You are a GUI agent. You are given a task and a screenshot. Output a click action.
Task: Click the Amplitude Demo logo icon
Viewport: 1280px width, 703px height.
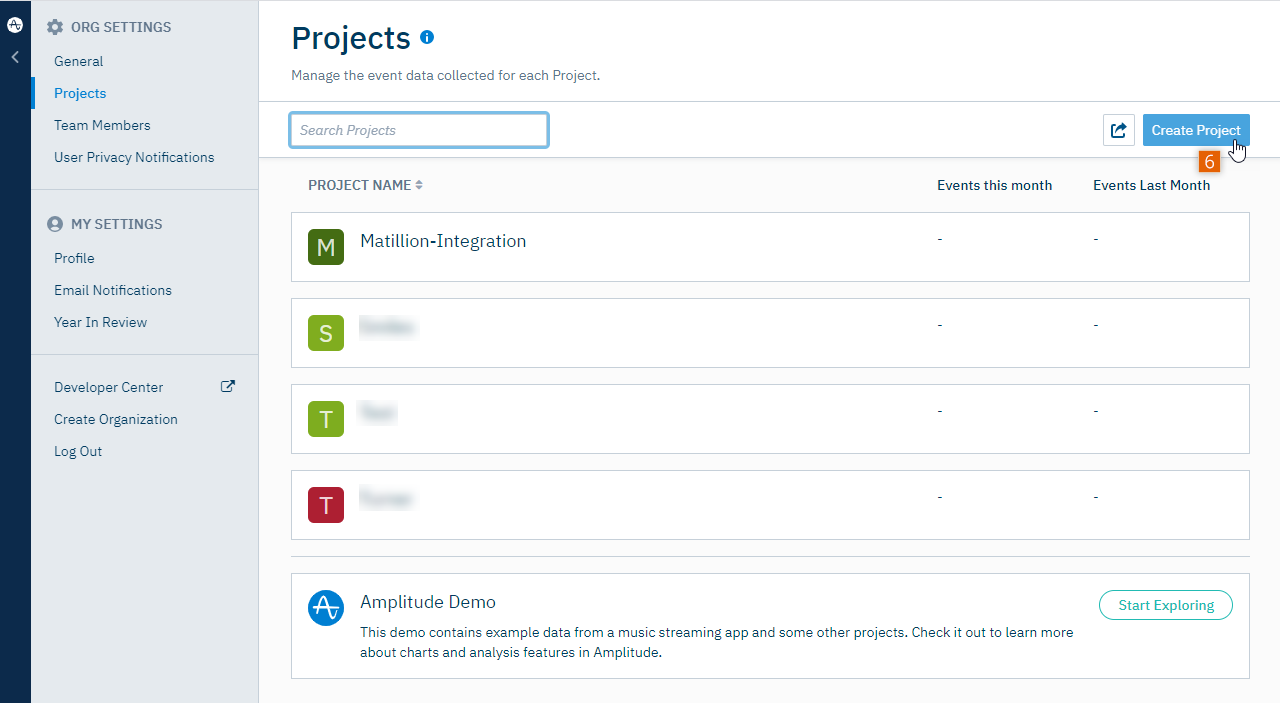point(326,608)
